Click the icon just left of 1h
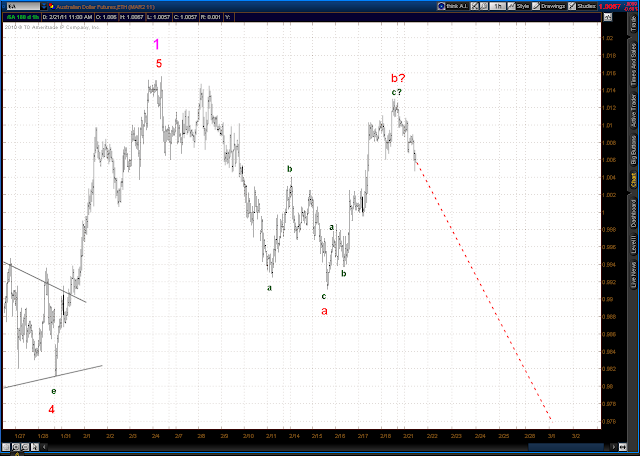The height and width of the screenshot is (456, 640). point(484,7)
